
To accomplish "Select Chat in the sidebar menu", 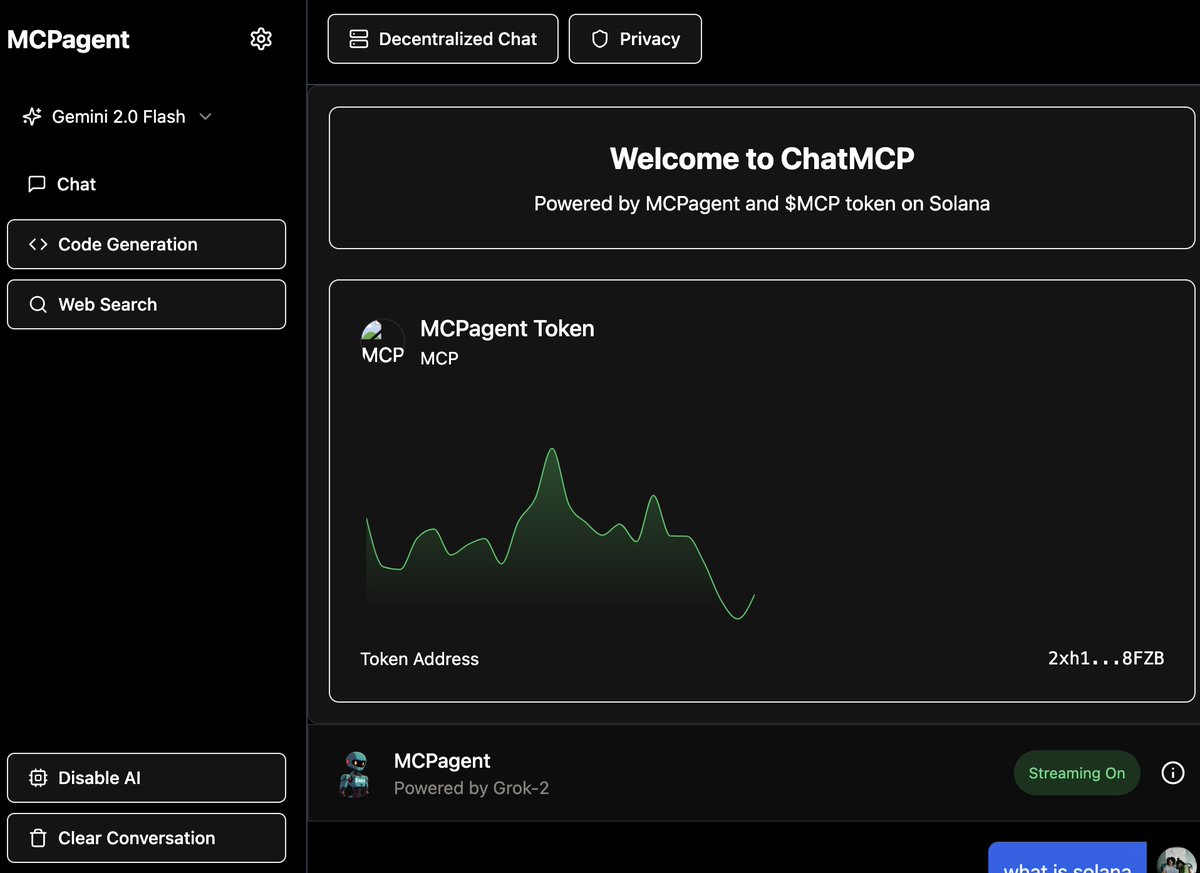I will pyautogui.click(x=76, y=183).
